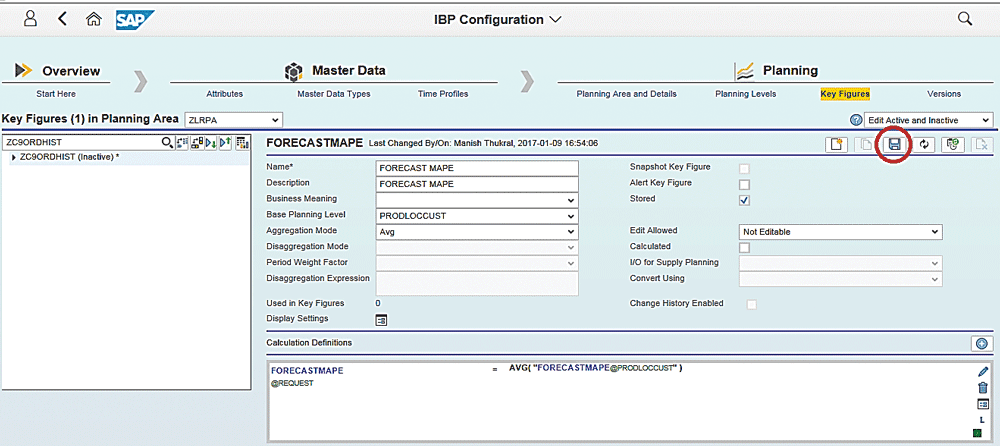This screenshot has width=1000, height=446.
Task: Open the ZLRPA planning area dropdown
Action: click(x=233, y=119)
